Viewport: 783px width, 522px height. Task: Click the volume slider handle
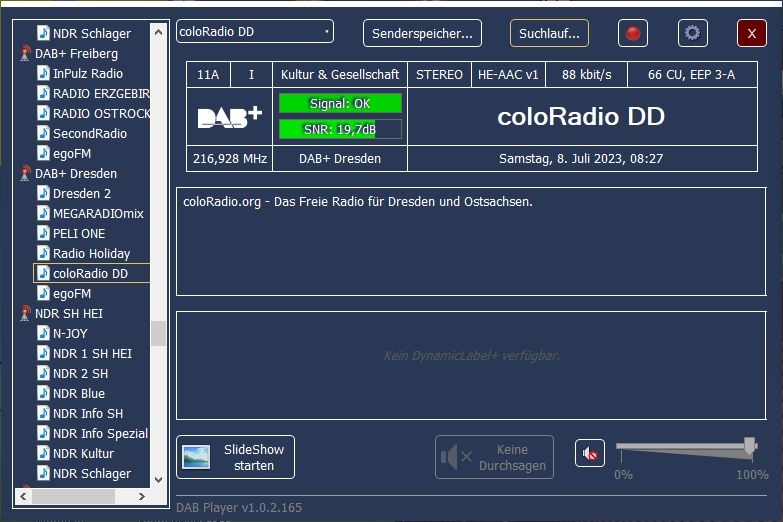tap(749, 446)
